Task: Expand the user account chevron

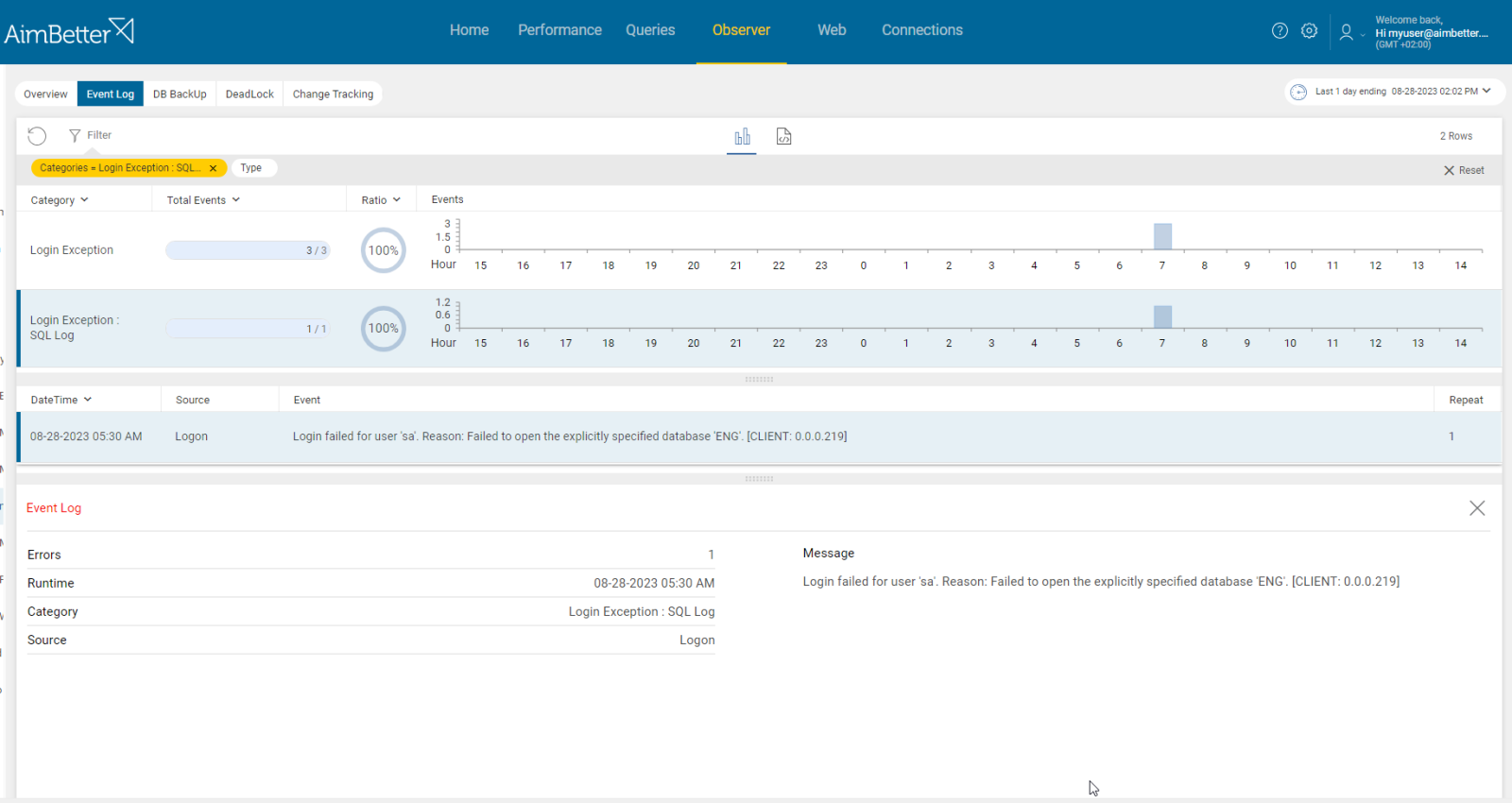Action: (1363, 36)
